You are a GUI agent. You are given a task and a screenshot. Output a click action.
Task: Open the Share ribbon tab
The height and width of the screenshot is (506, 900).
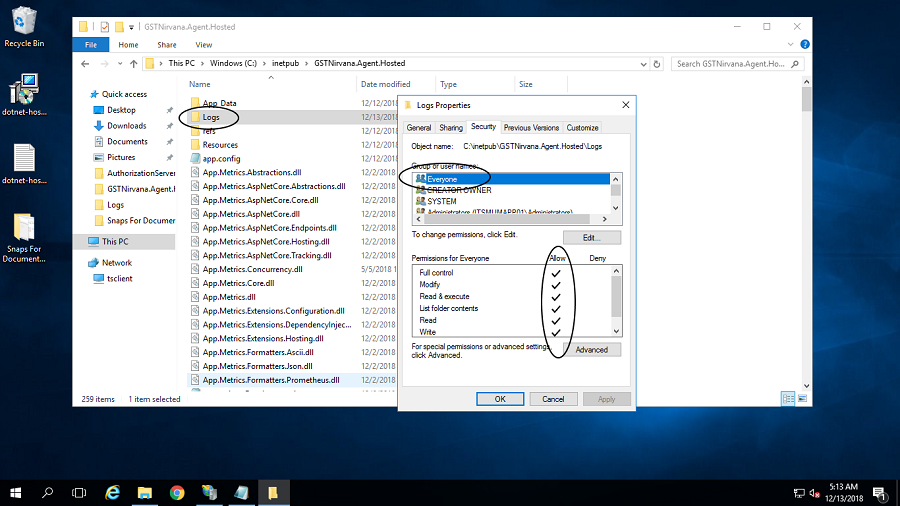point(166,45)
